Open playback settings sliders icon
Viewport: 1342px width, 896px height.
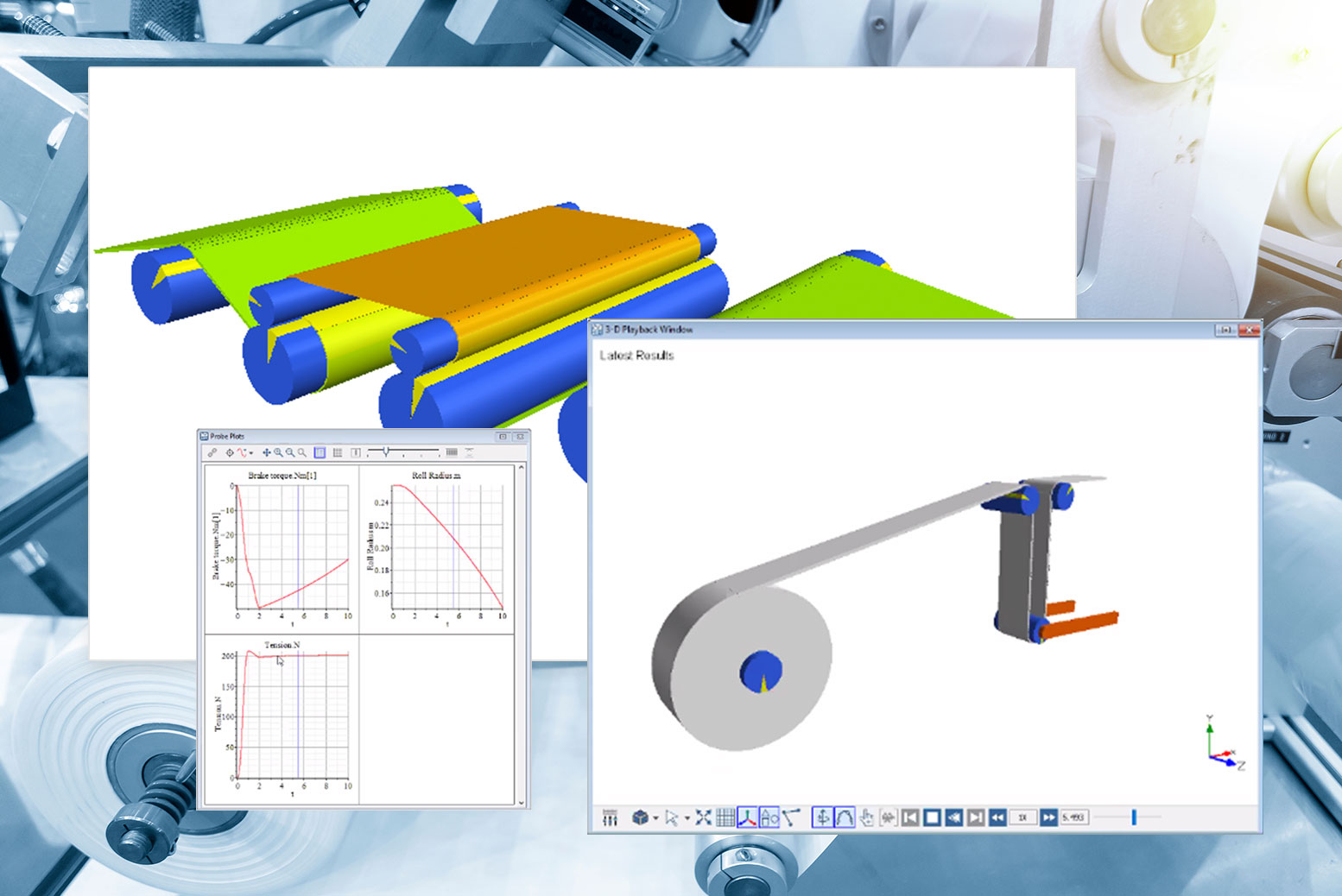(x=610, y=817)
